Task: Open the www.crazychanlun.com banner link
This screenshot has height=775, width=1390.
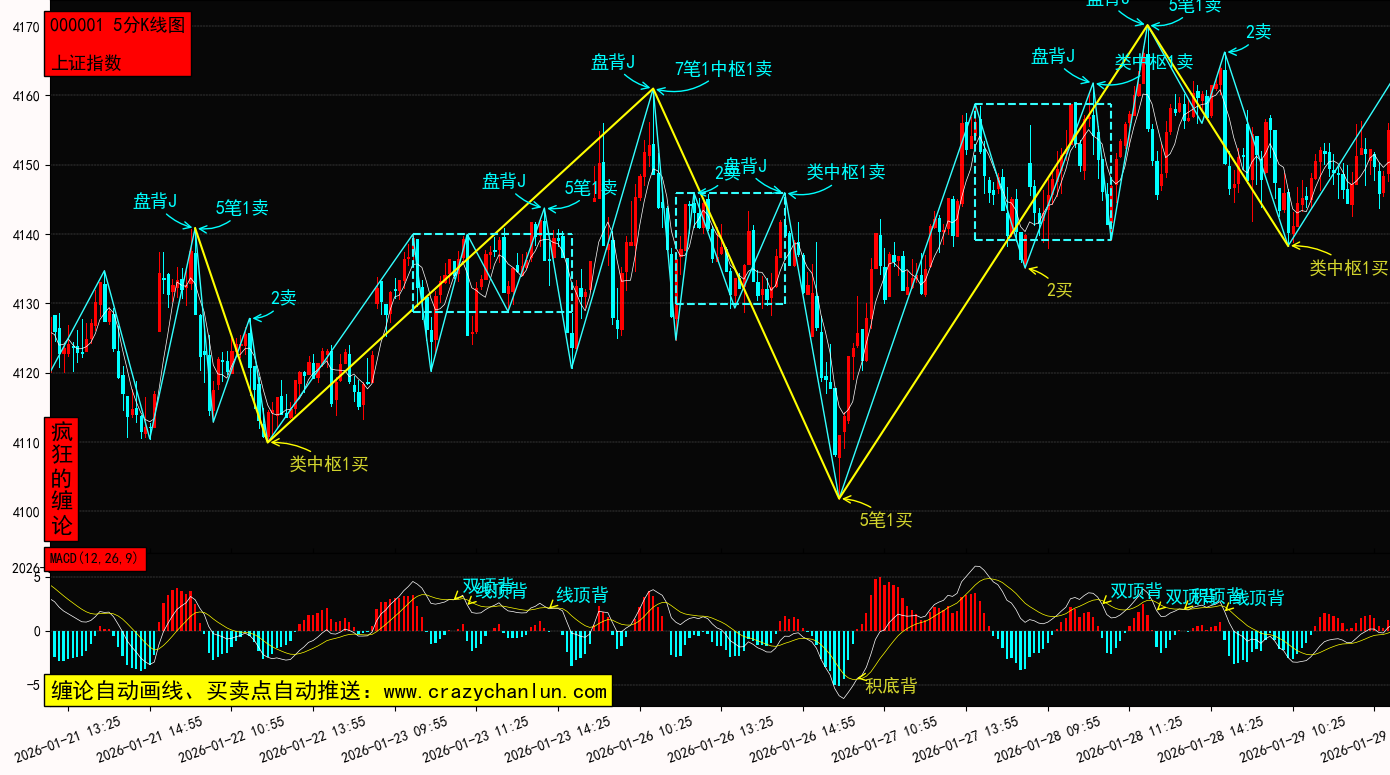Action: click(x=328, y=691)
